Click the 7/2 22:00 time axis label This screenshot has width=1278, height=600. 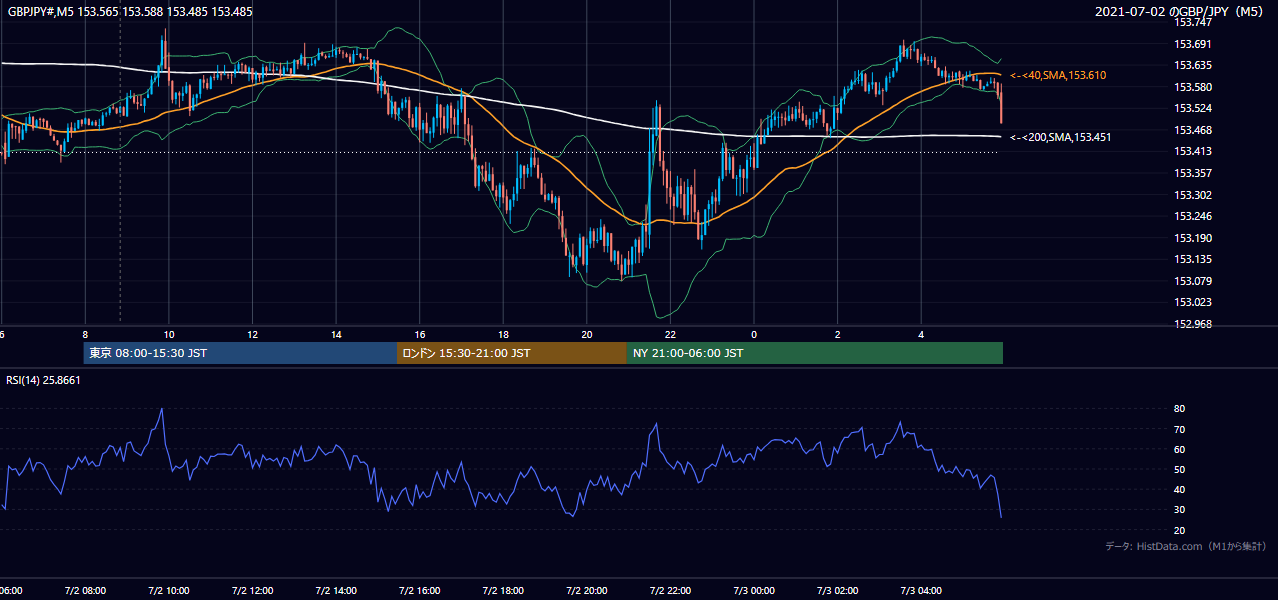coord(670,591)
